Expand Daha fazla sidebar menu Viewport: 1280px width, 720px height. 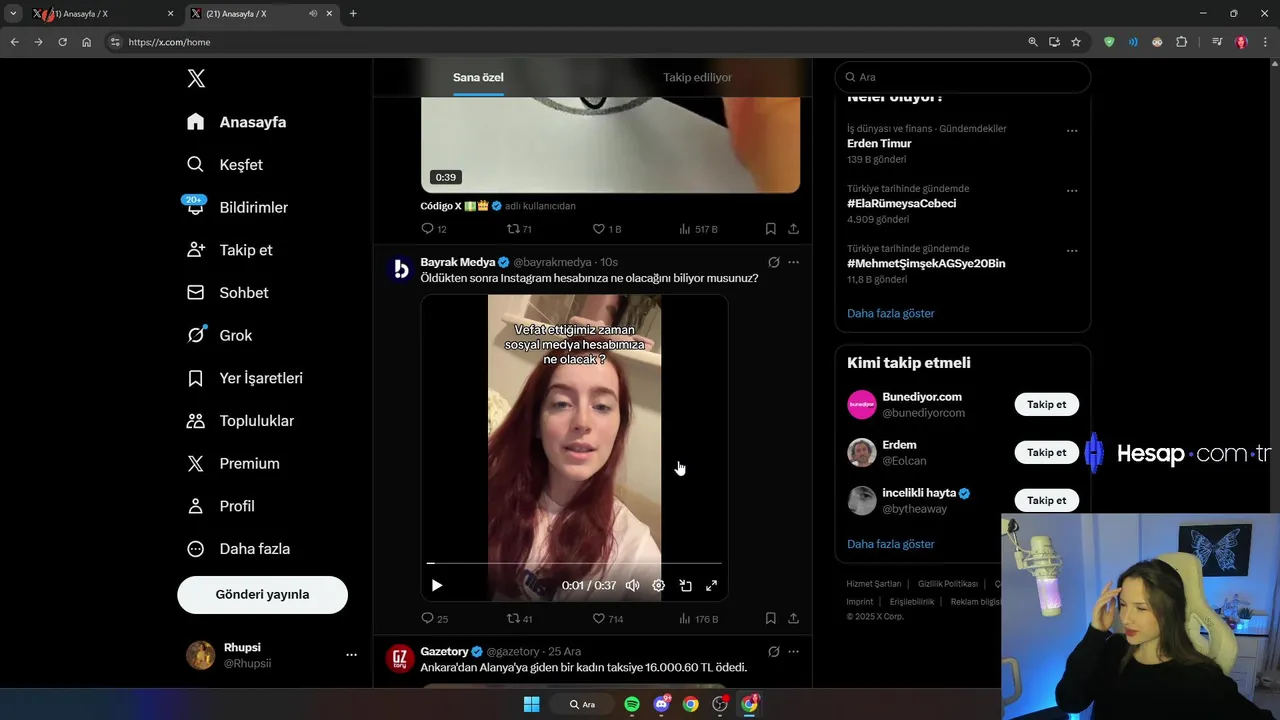pos(239,549)
